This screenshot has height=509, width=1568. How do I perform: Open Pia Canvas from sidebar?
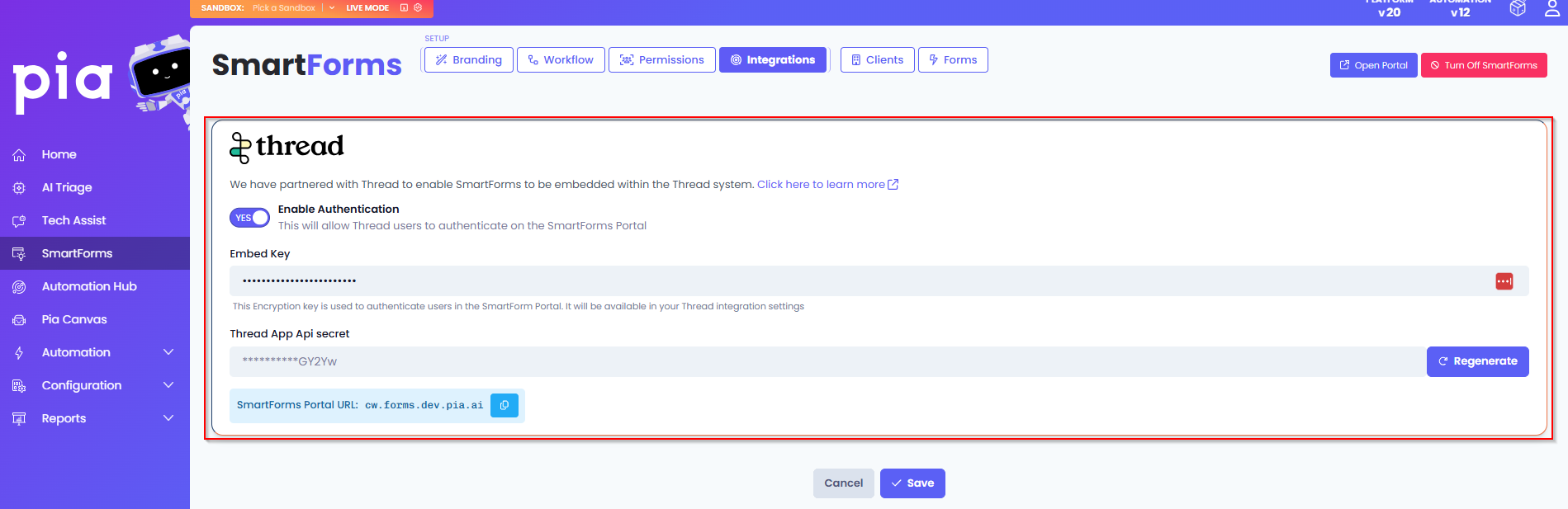click(x=74, y=319)
